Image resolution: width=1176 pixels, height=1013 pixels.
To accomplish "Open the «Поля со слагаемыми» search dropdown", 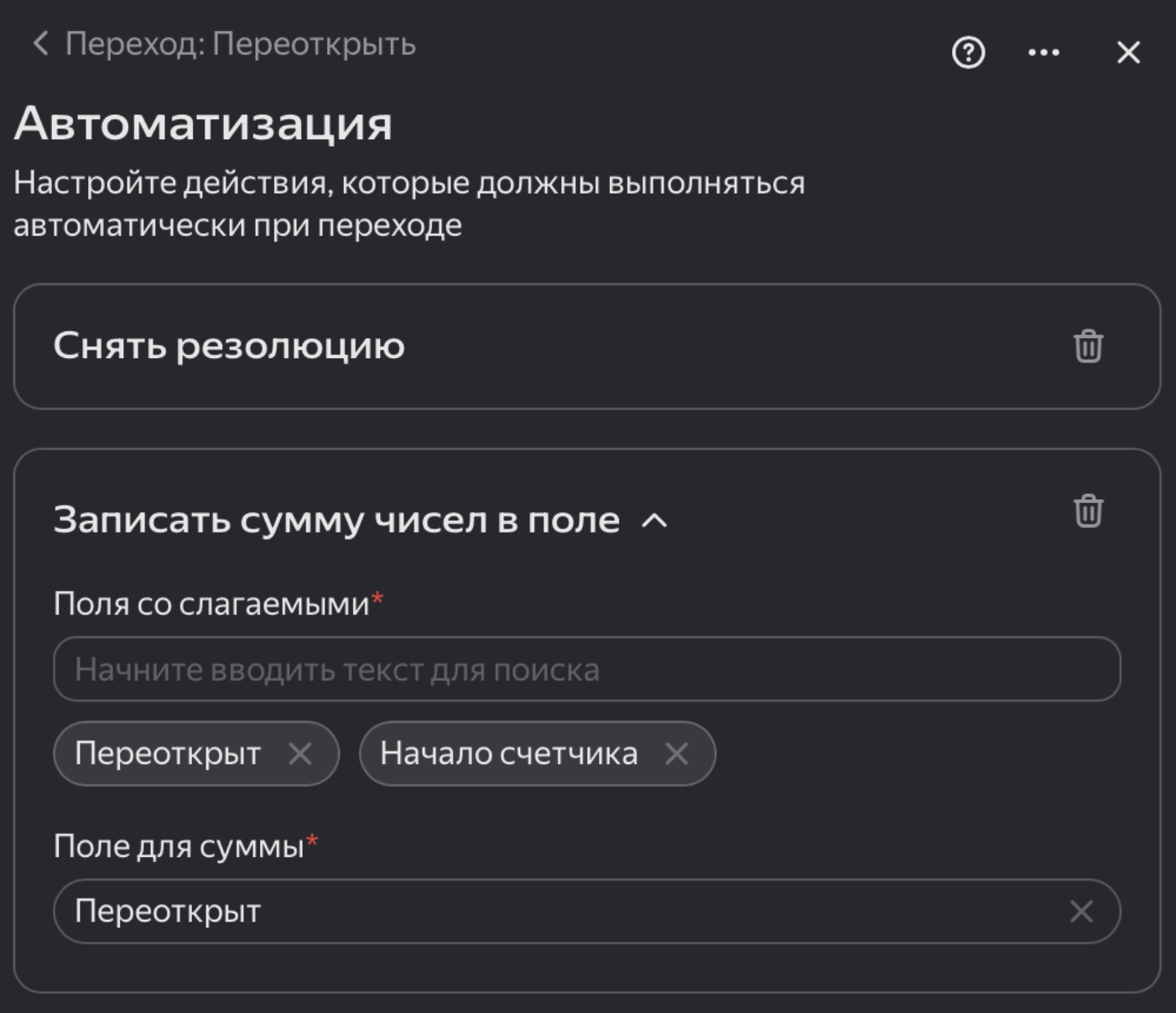I will 587,668.
